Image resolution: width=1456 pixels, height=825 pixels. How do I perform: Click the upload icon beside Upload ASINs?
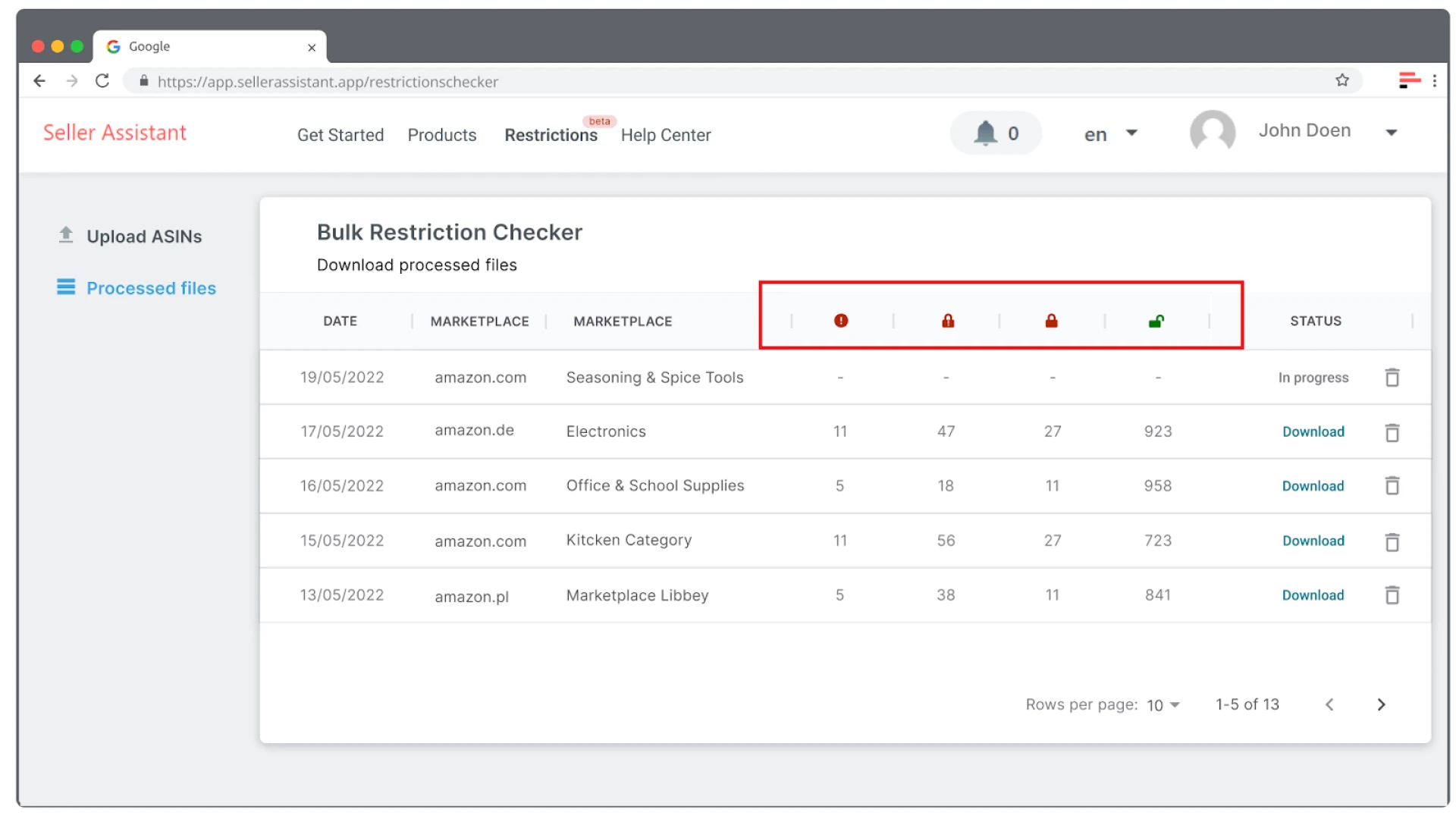coord(66,236)
